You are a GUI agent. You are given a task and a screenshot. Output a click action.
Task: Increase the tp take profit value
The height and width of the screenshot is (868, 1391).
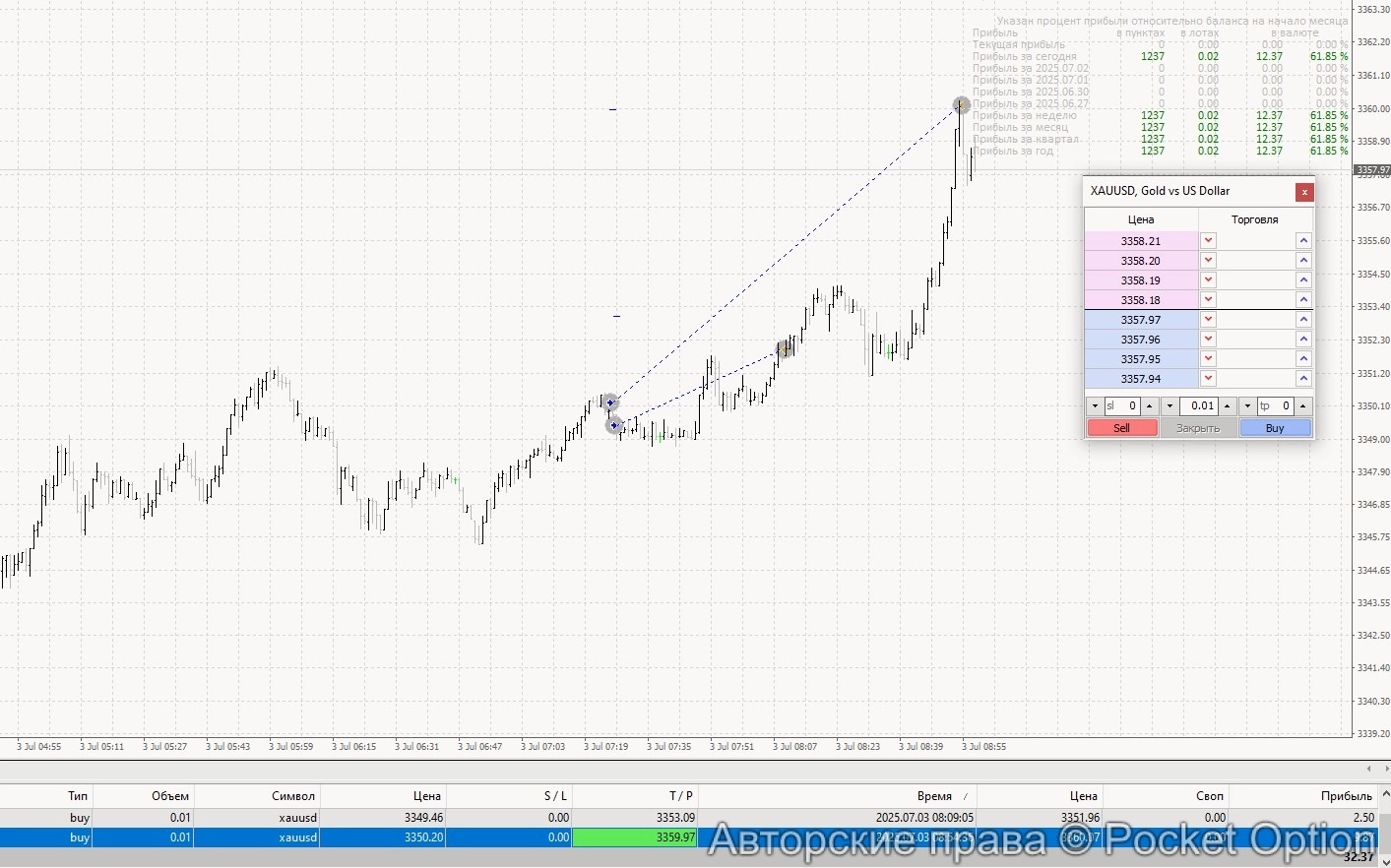point(1303,406)
